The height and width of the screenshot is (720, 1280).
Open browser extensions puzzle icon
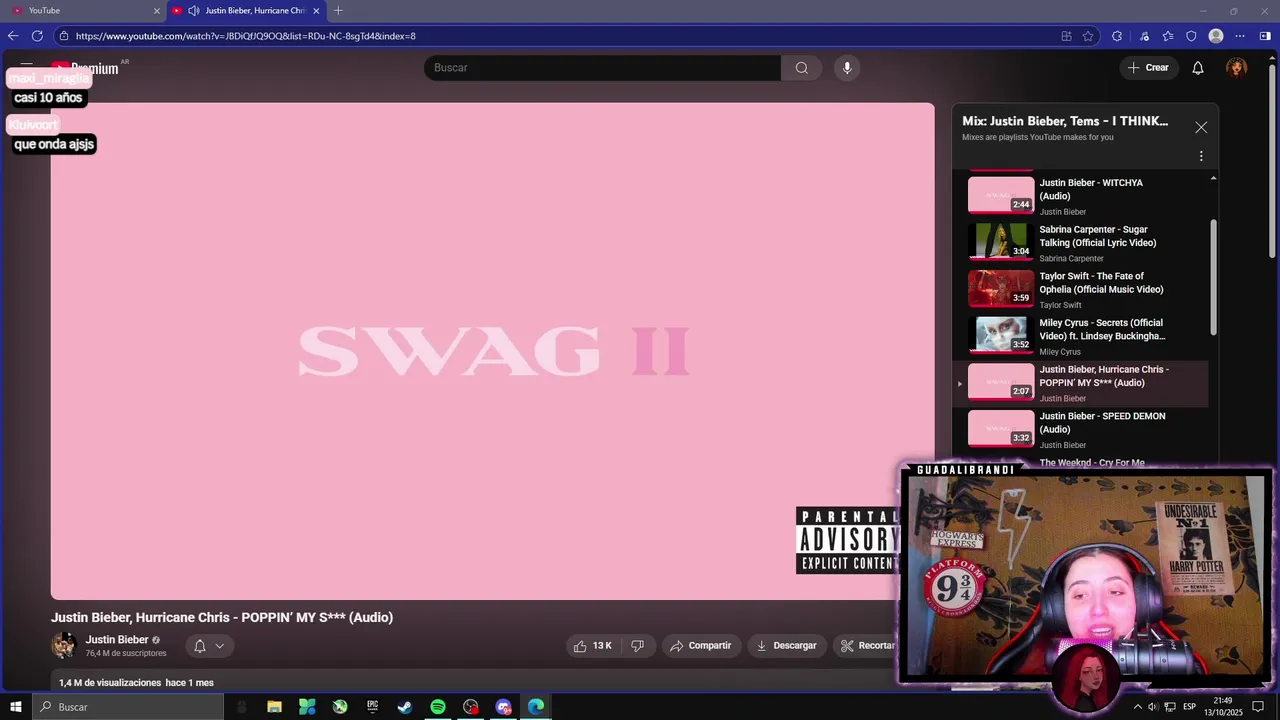pos(1117,36)
